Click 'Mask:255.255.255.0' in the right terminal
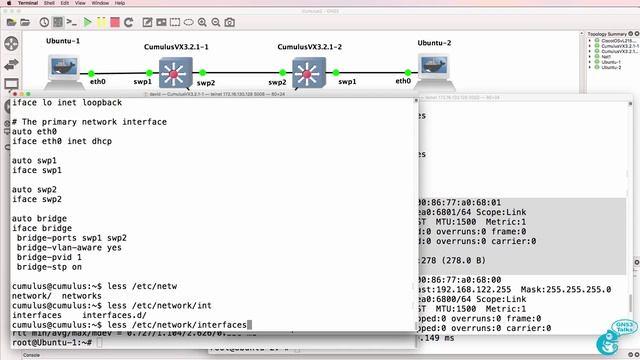The width and height of the screenshot is (640, 360). [x=566, y=289]
